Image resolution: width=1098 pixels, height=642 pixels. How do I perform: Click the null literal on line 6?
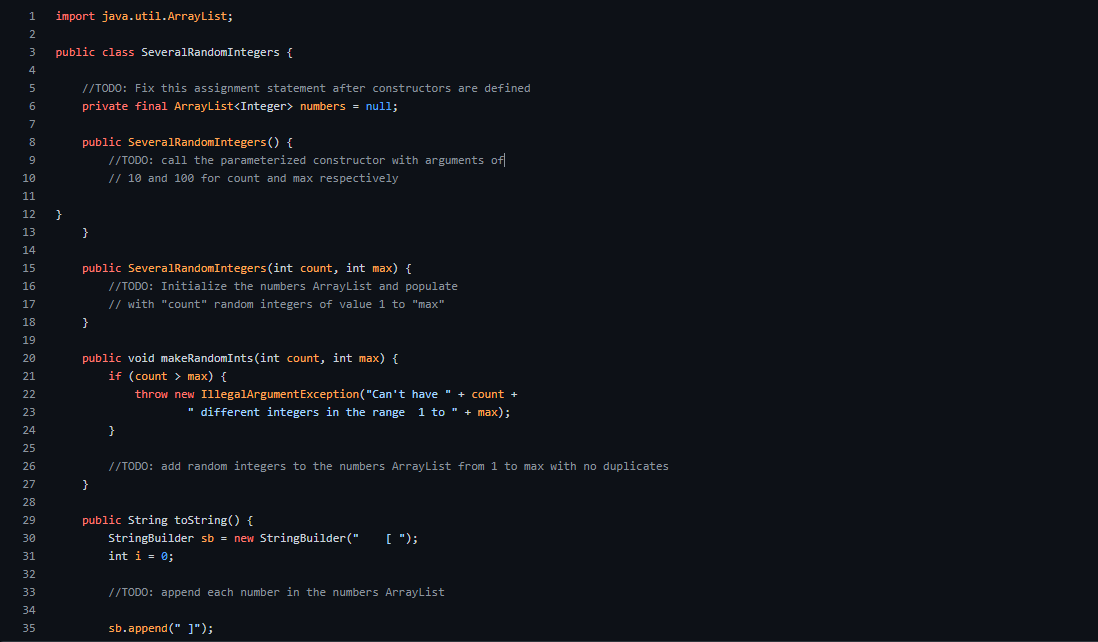click(x=383, y=106)
